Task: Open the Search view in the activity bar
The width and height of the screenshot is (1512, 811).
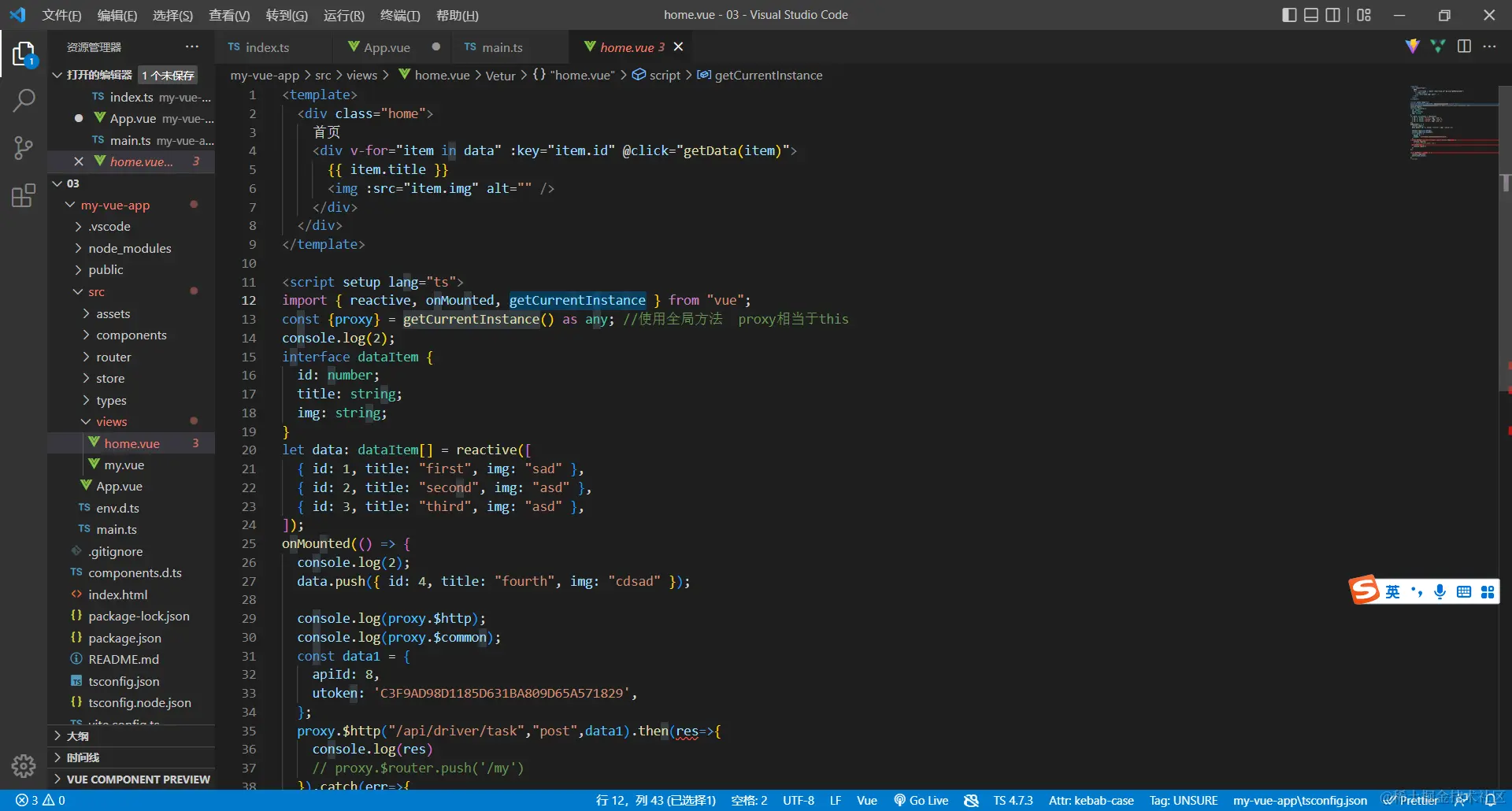Action: point(24,101)
